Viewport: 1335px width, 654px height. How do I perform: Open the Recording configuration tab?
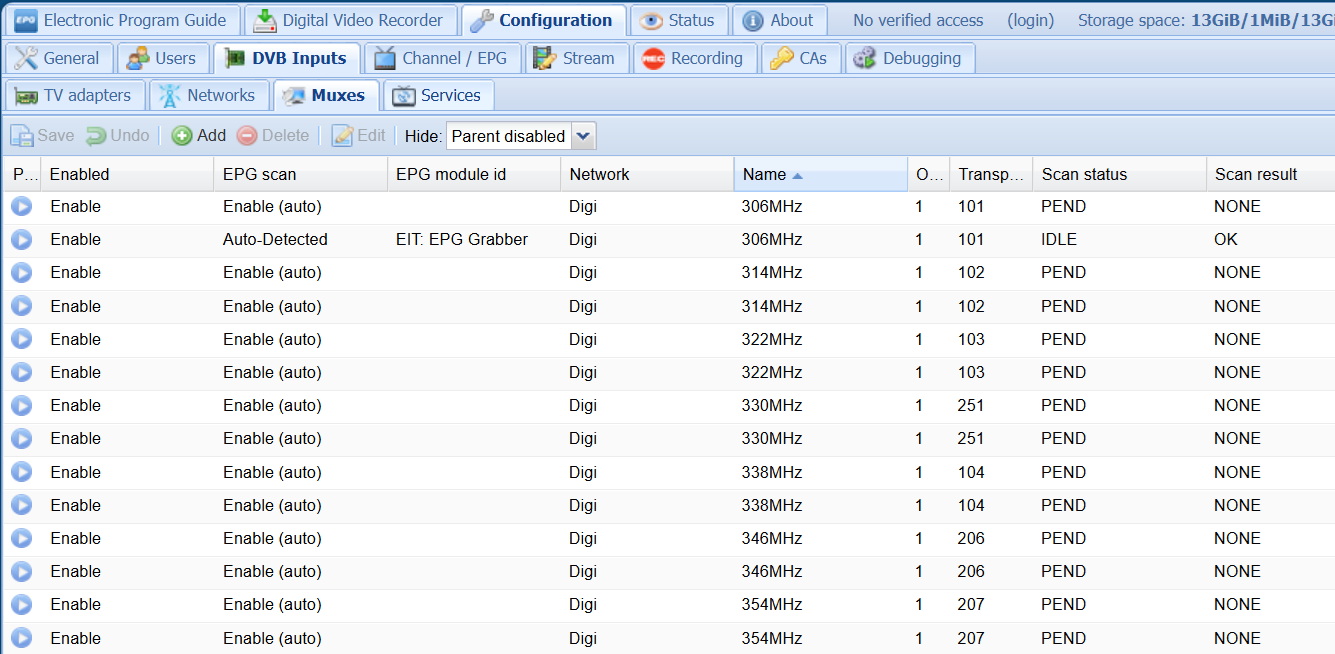click(695, 58)
